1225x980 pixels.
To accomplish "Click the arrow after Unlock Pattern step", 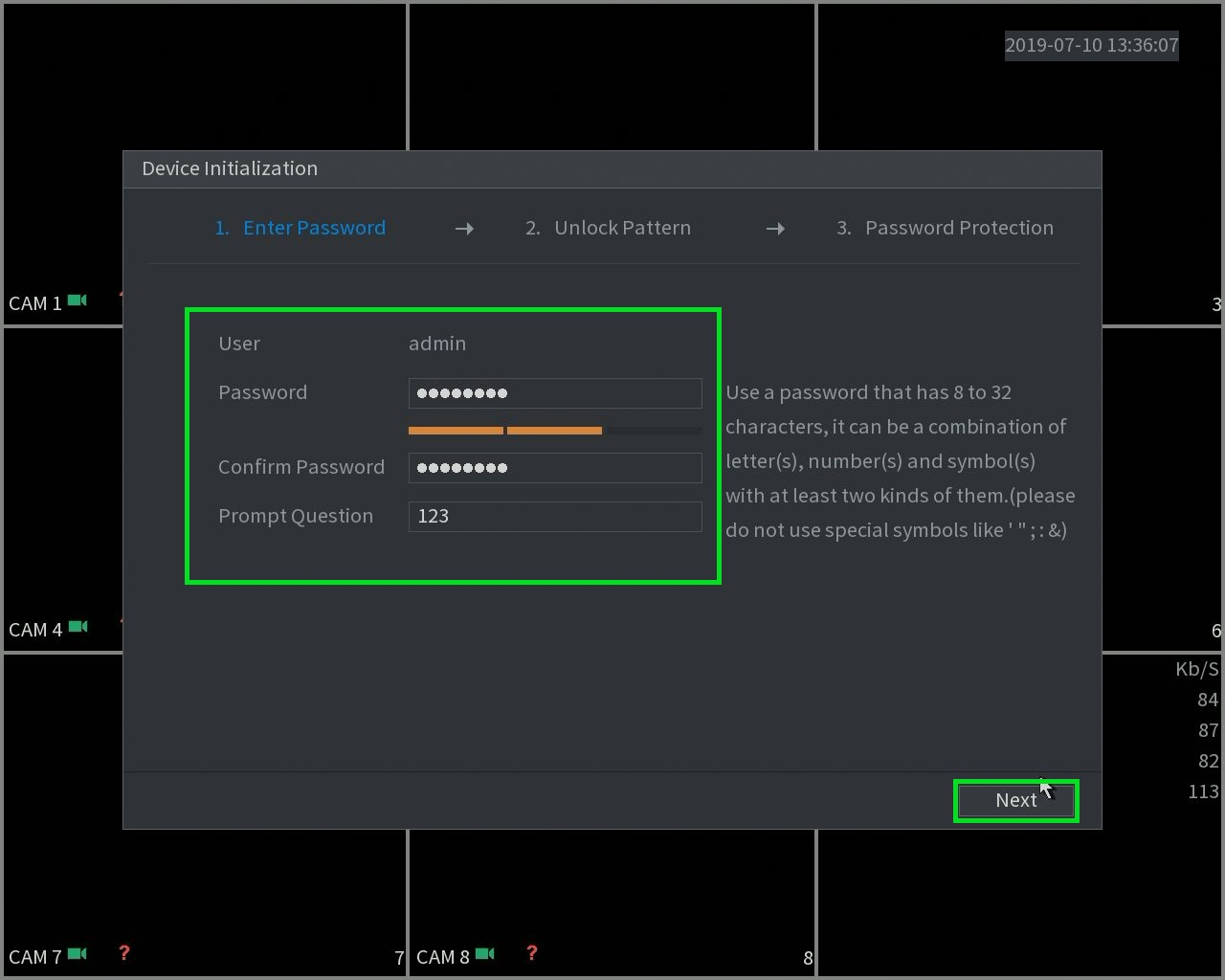I will pyautogui.click(x=775, y=229).
